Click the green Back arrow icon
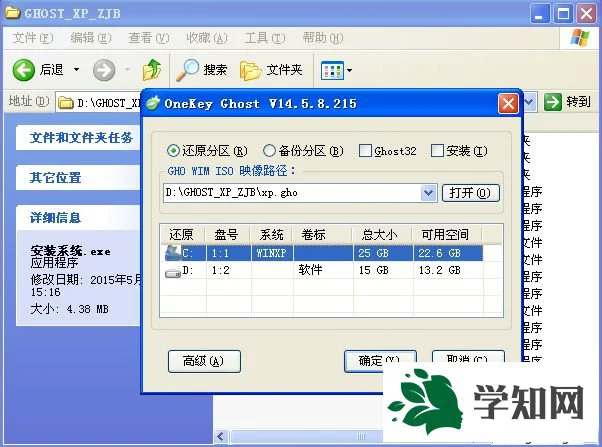This screenshot has width=602, height=447. pyautogui.click(x=23, y=70)
